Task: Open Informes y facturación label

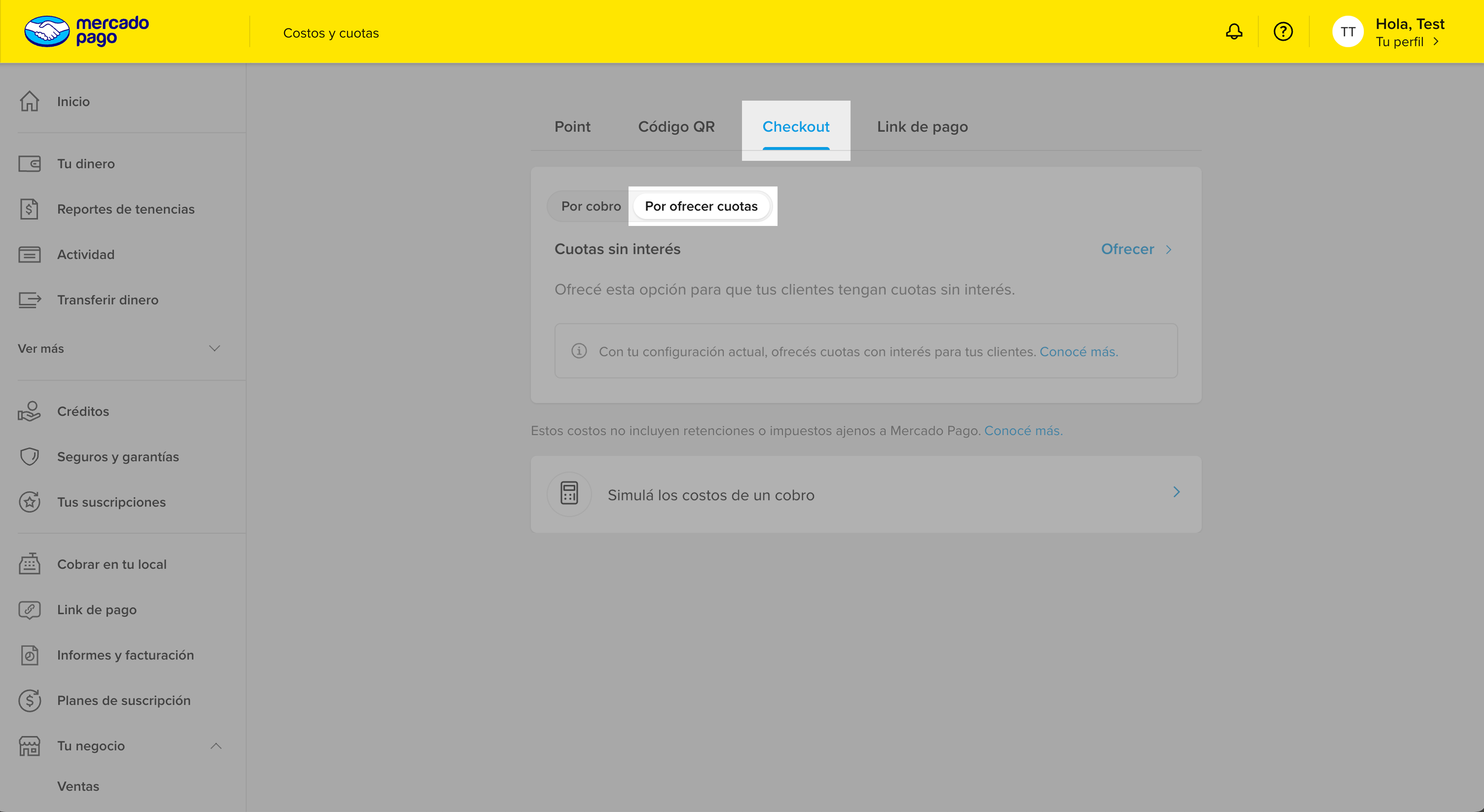Action: [x=126, y=655]
